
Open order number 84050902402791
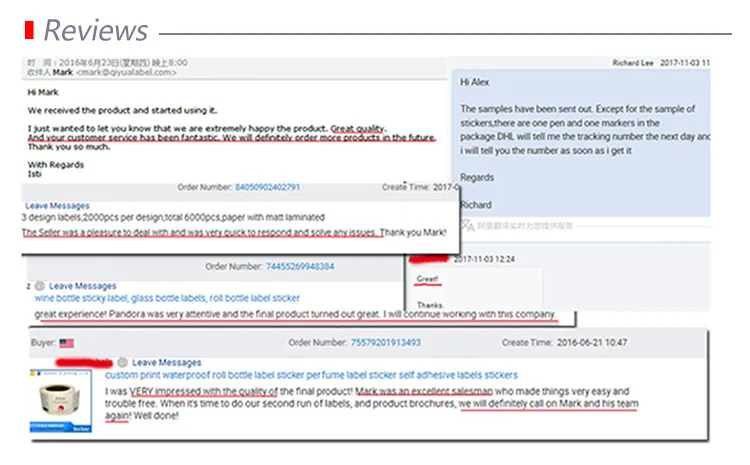point(267,187)
